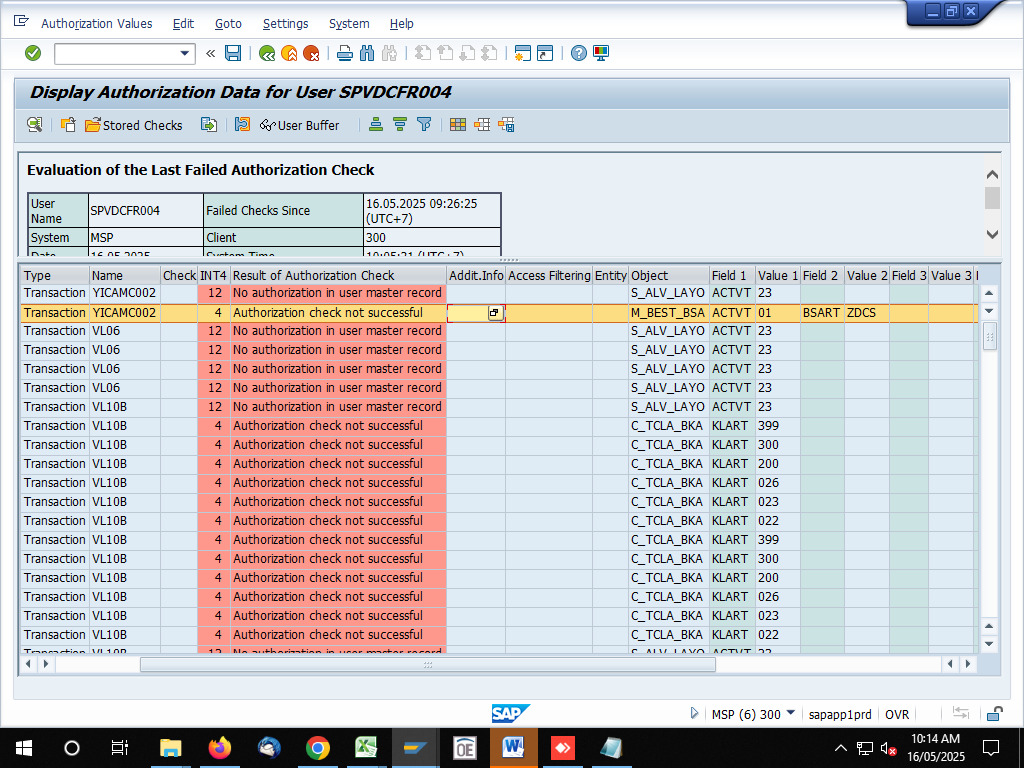The height and width of the screenshot is (768, 1024).
Task: Click the BSART field cell
Action: [x=822, y=313]
